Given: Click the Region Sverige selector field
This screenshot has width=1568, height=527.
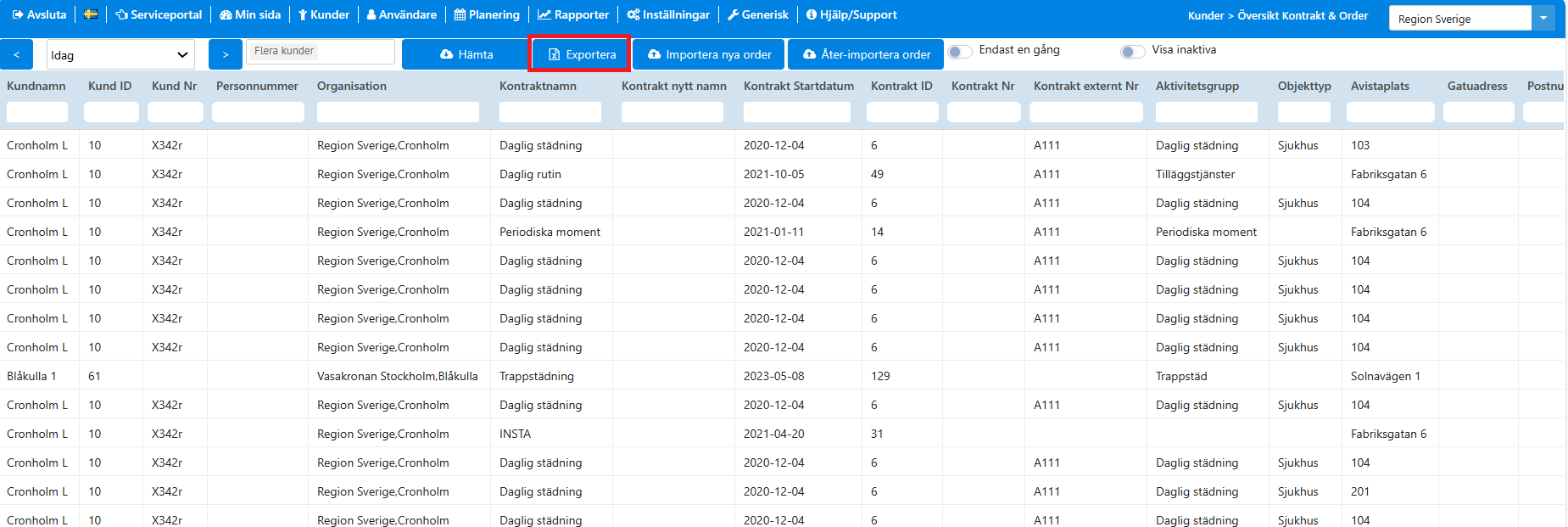Looking at the screenshot, I should [1460, 18].
